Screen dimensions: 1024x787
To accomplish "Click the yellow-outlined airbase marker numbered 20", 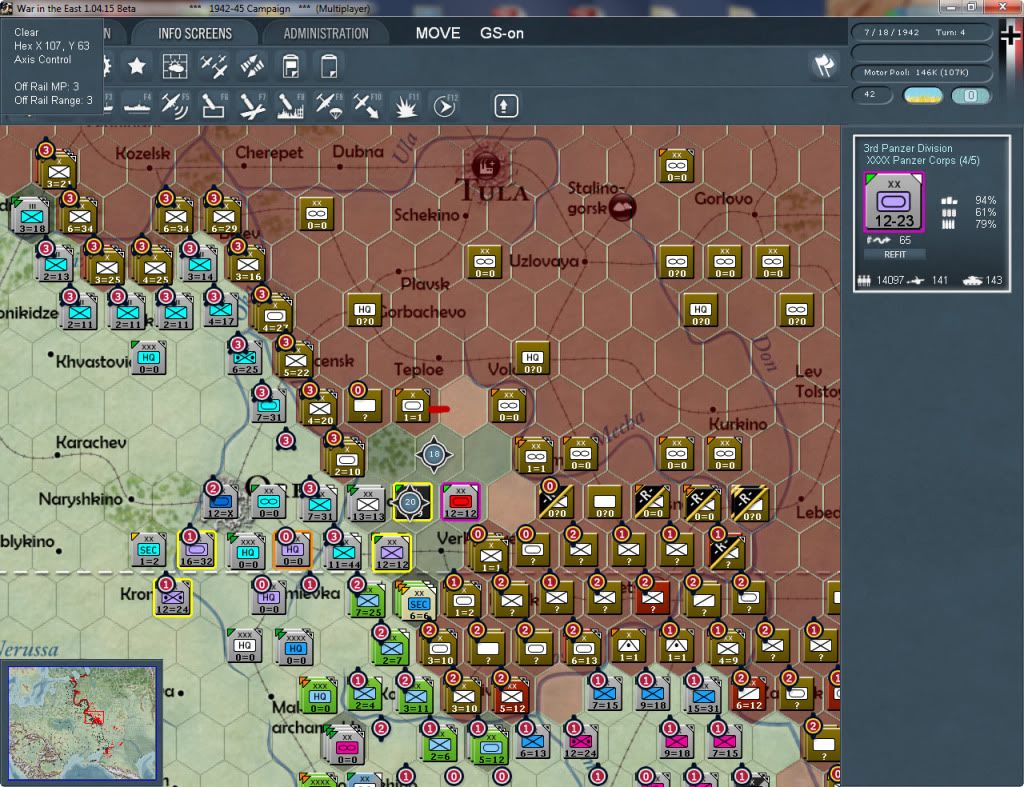I will tap(411, 502).
